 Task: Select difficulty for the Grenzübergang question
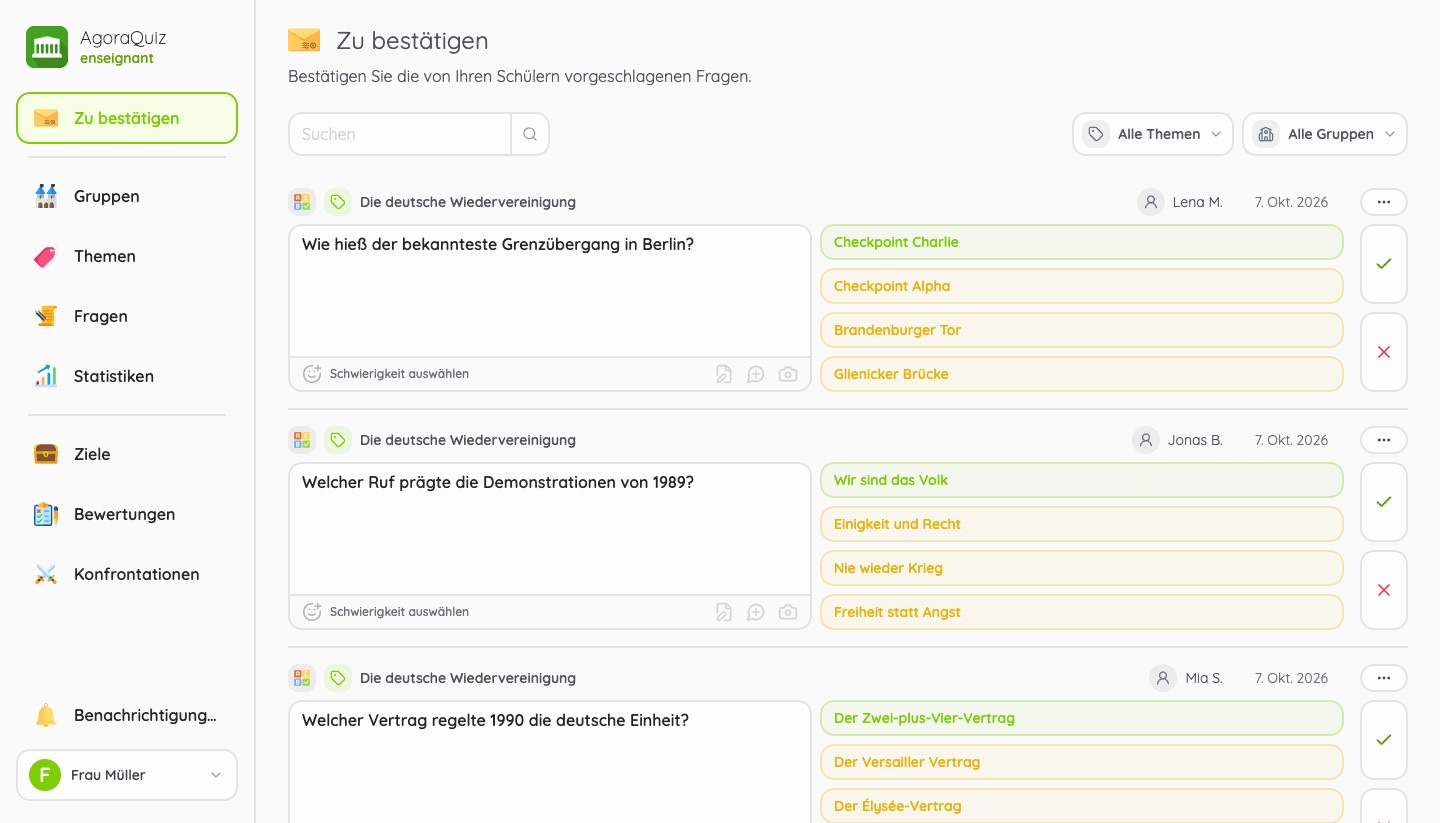[386, 374]
